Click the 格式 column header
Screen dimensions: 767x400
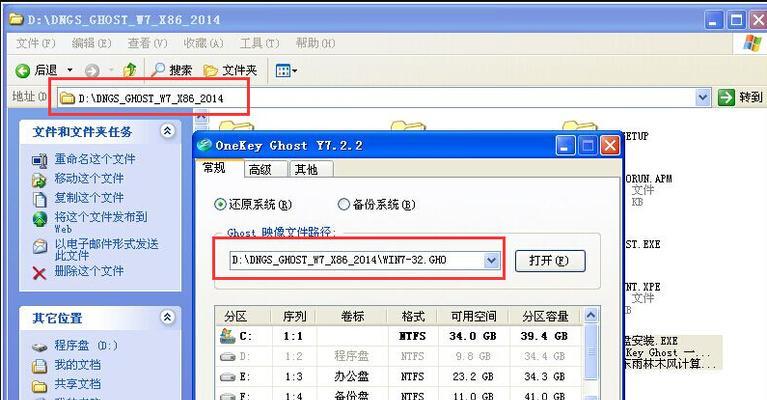412,317
